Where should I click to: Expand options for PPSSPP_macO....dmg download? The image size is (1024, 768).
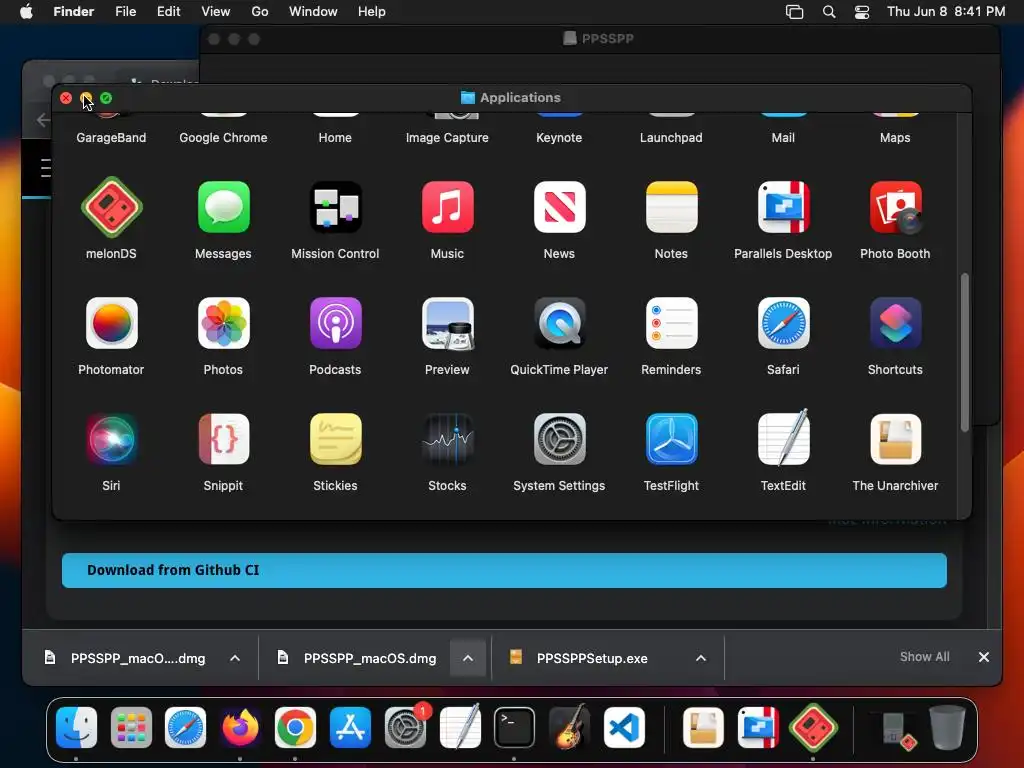coord(235,658)
